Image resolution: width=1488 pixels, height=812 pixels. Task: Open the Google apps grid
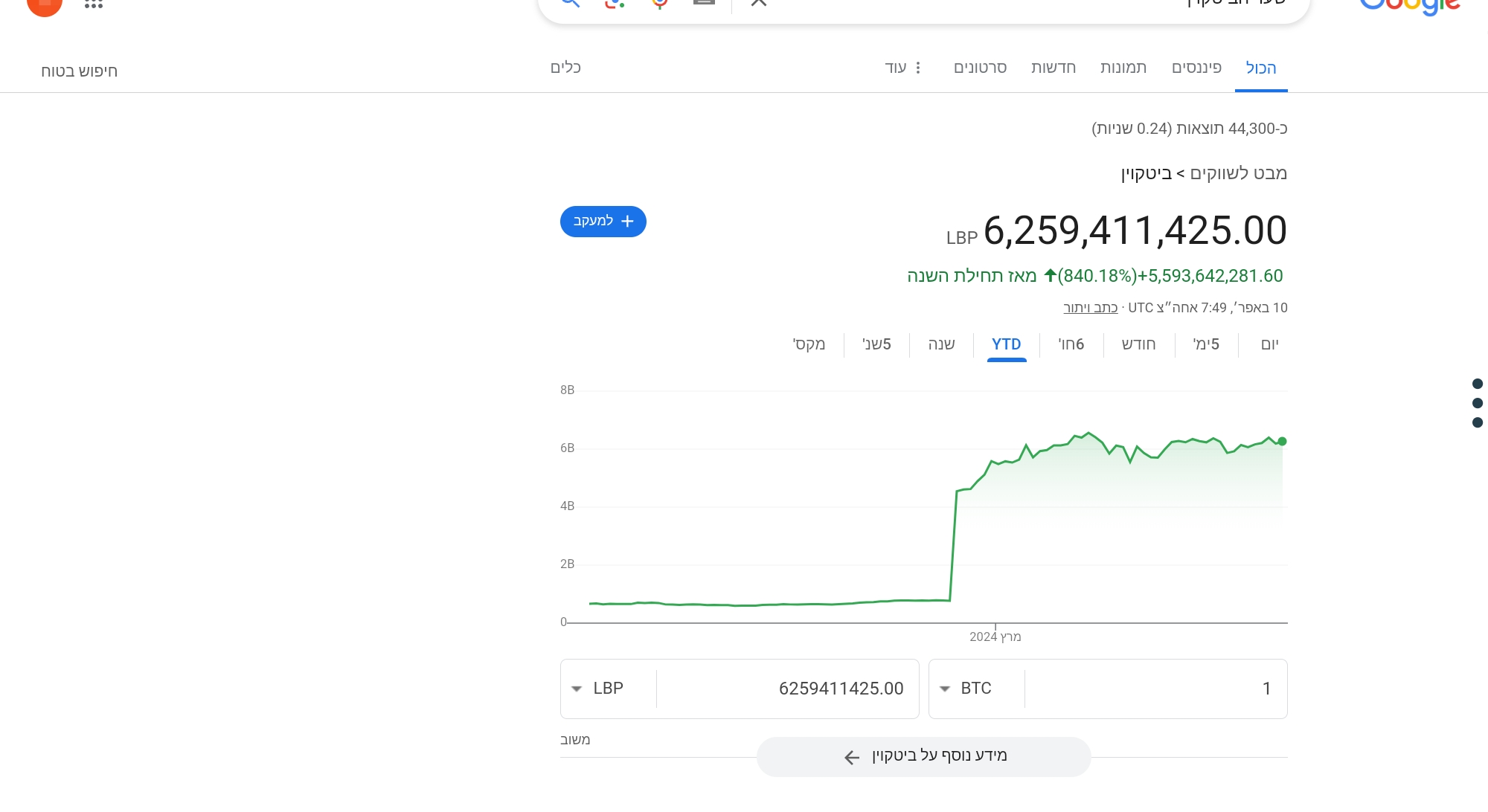pyautogui.click(x=94, y=4)
